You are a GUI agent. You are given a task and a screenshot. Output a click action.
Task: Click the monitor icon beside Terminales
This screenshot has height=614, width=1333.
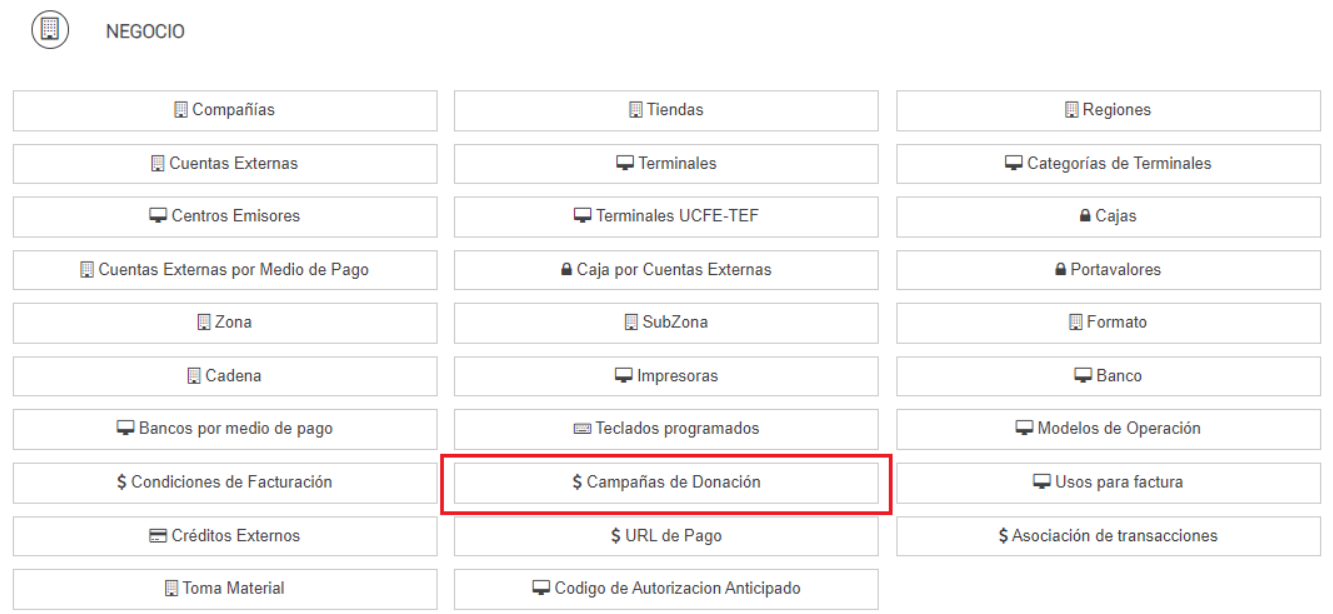pyautogui.click(x=625, y=163)
